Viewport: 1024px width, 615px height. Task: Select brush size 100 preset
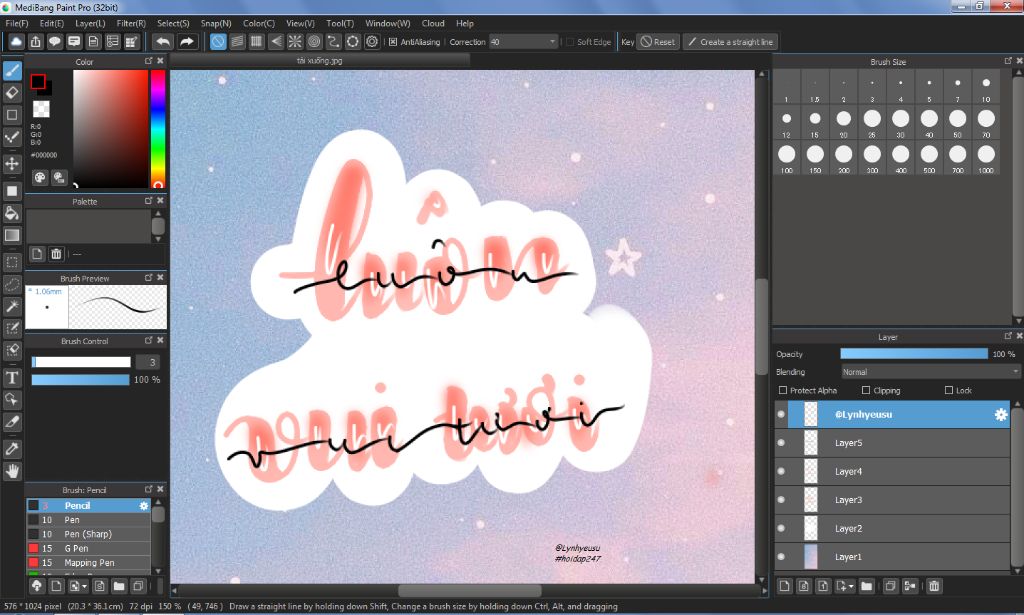786,159
